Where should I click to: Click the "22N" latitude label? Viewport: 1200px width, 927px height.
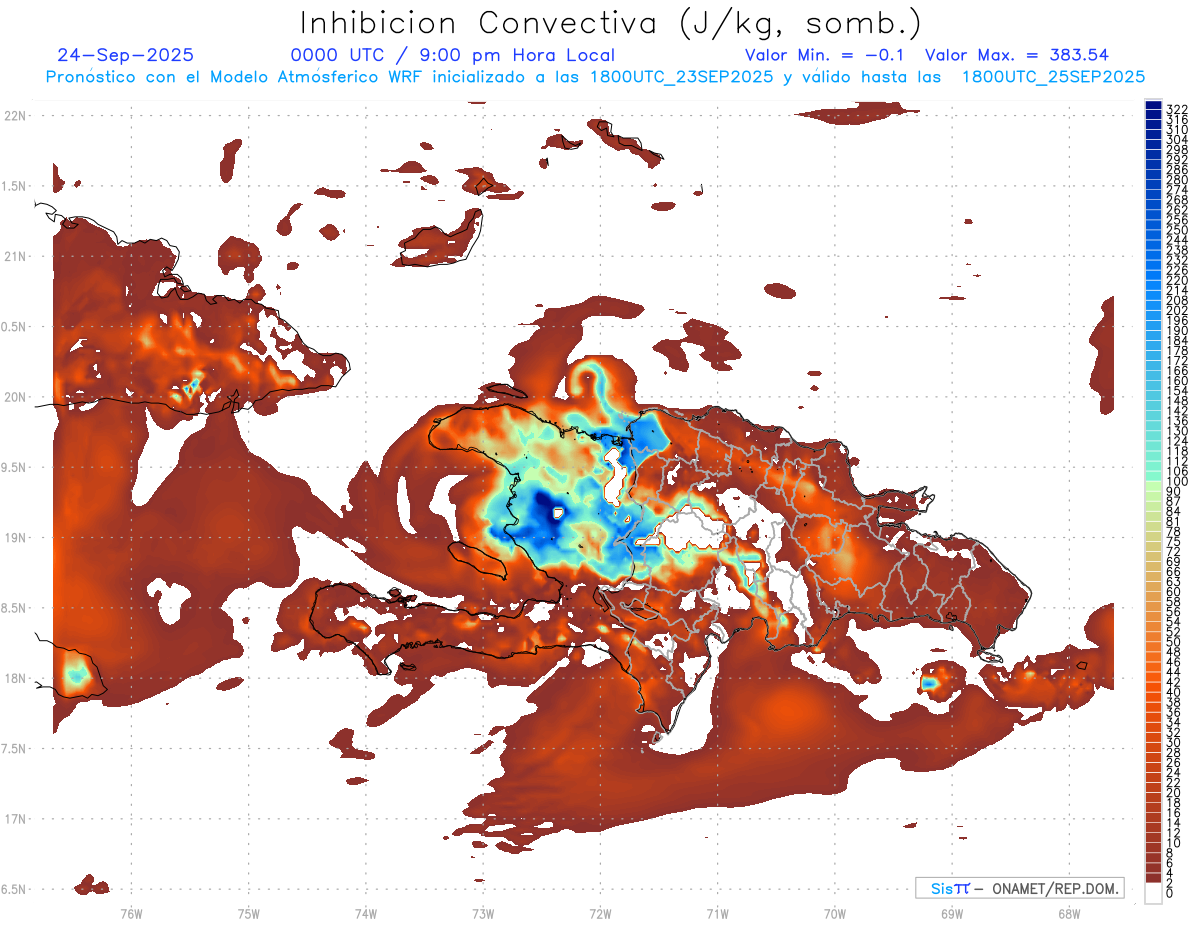pyautogui.click(x=15, y=116)
